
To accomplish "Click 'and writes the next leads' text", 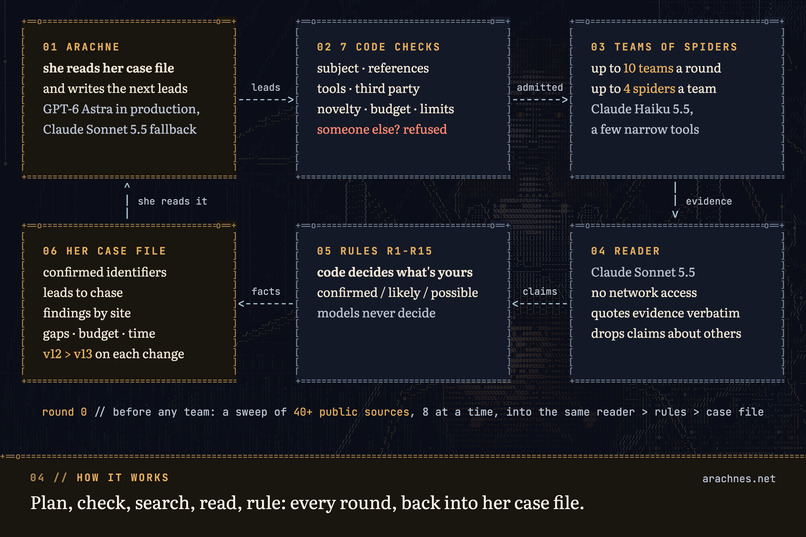I will 115,88.
